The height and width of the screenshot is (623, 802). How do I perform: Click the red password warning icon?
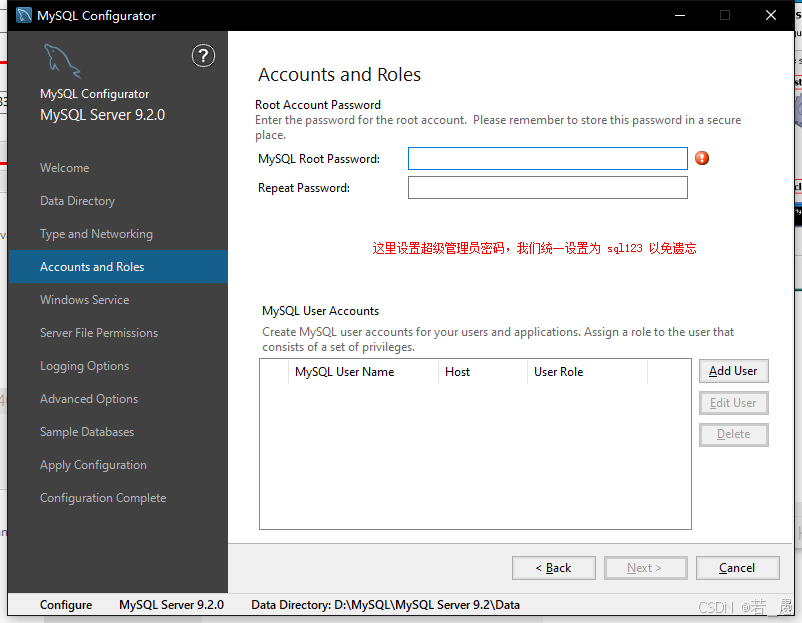click(x=702, y=158)
